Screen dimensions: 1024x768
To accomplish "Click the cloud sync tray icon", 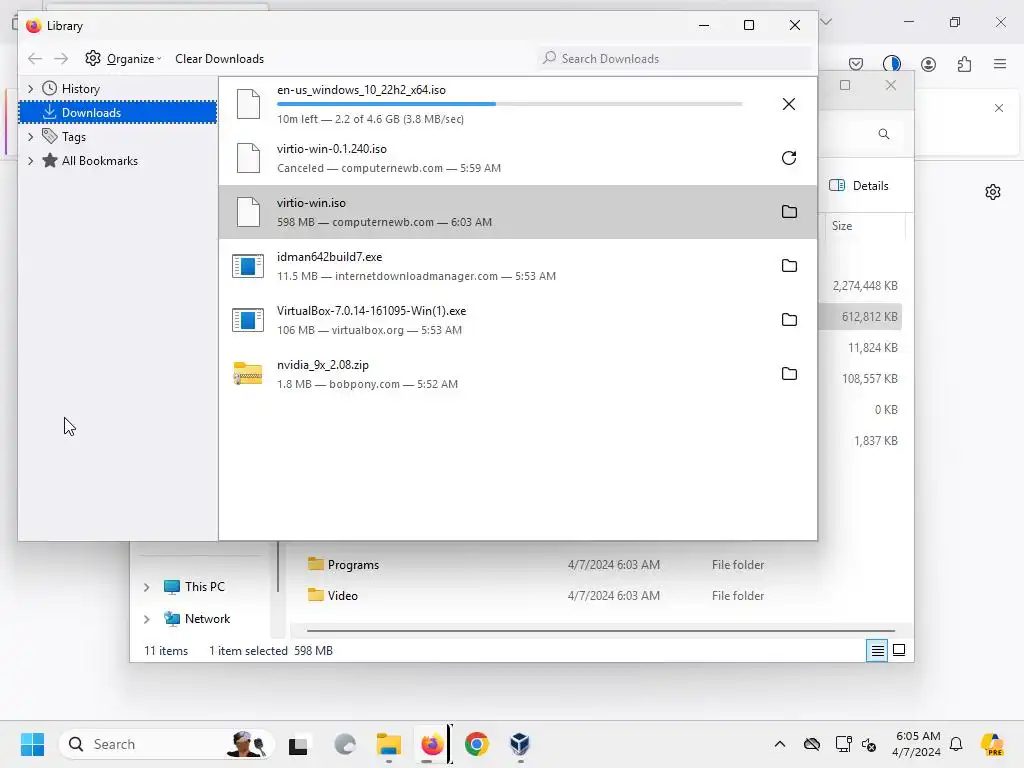I will click(x=812, y=744).
